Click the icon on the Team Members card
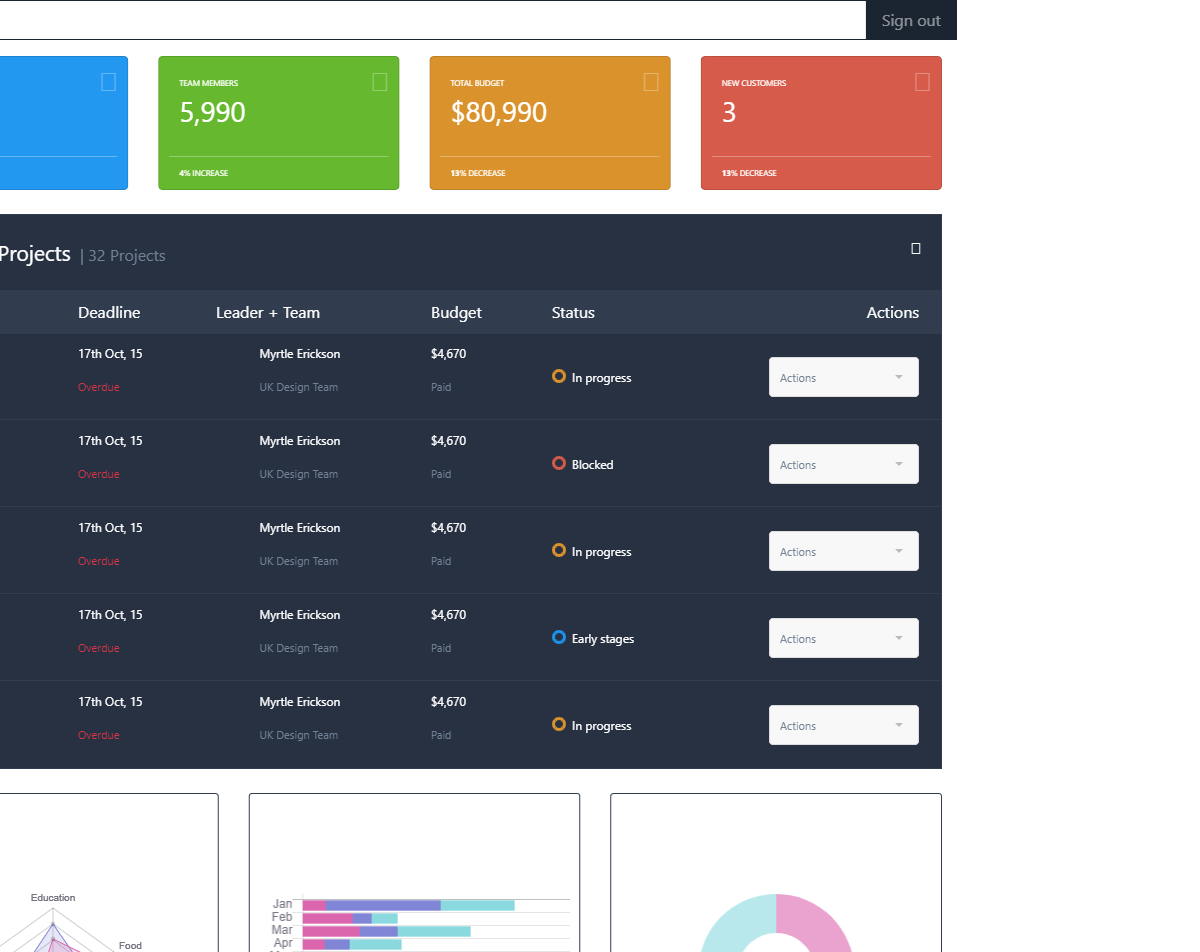Viewport: 1200px width, 952px height. point(379,82)
